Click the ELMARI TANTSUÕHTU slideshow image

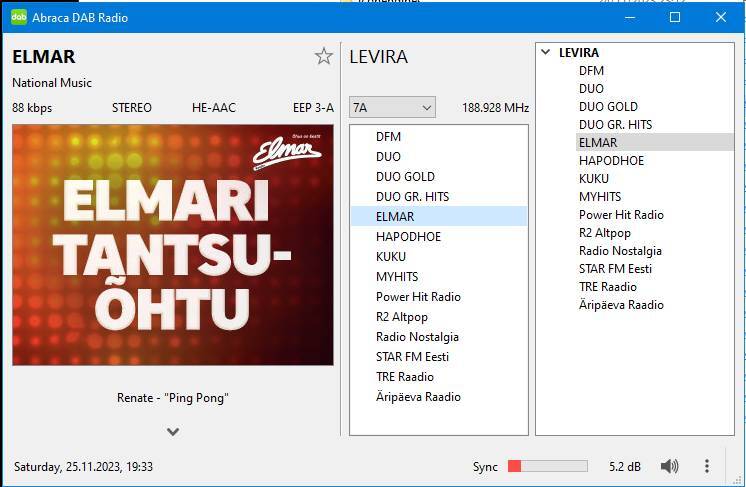tap(173, 245)
